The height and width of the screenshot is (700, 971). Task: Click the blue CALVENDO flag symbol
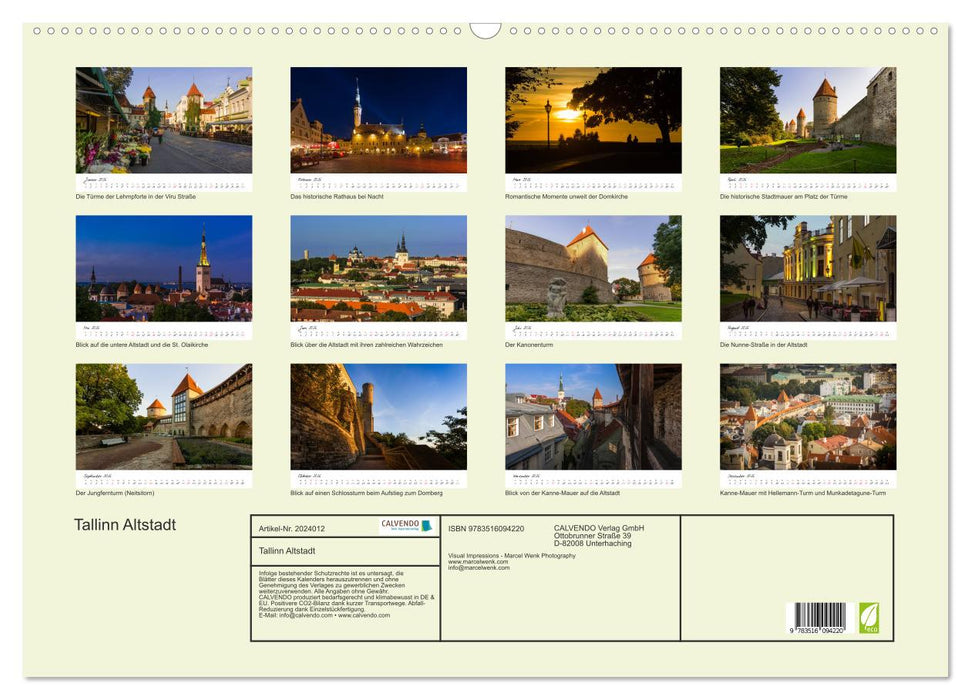(x=425, y=525)
